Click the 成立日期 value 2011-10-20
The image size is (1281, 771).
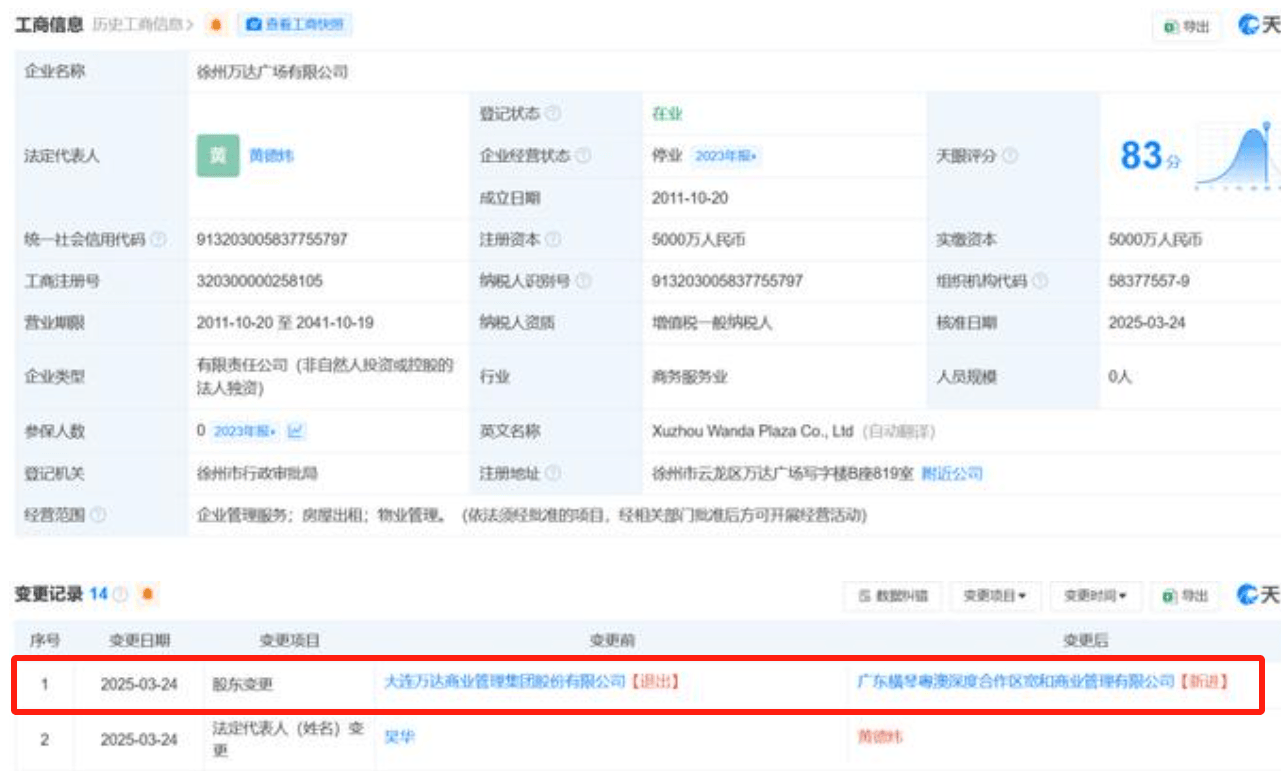tap(690, 198)
